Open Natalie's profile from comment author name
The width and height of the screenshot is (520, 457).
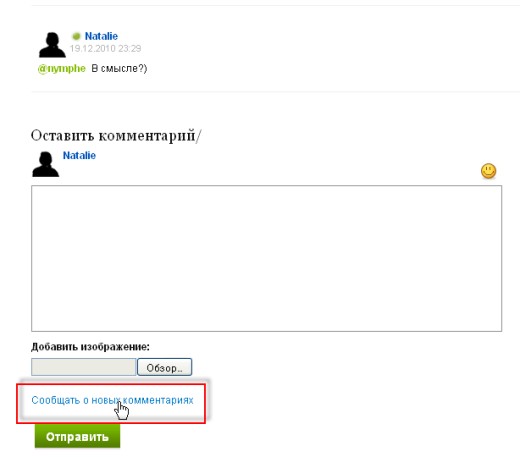(101, 36)
